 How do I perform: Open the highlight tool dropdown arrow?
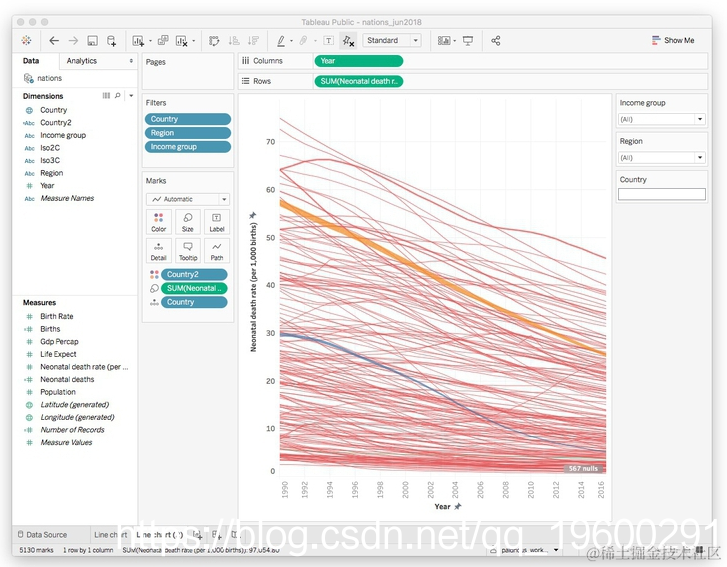point(291,41)
